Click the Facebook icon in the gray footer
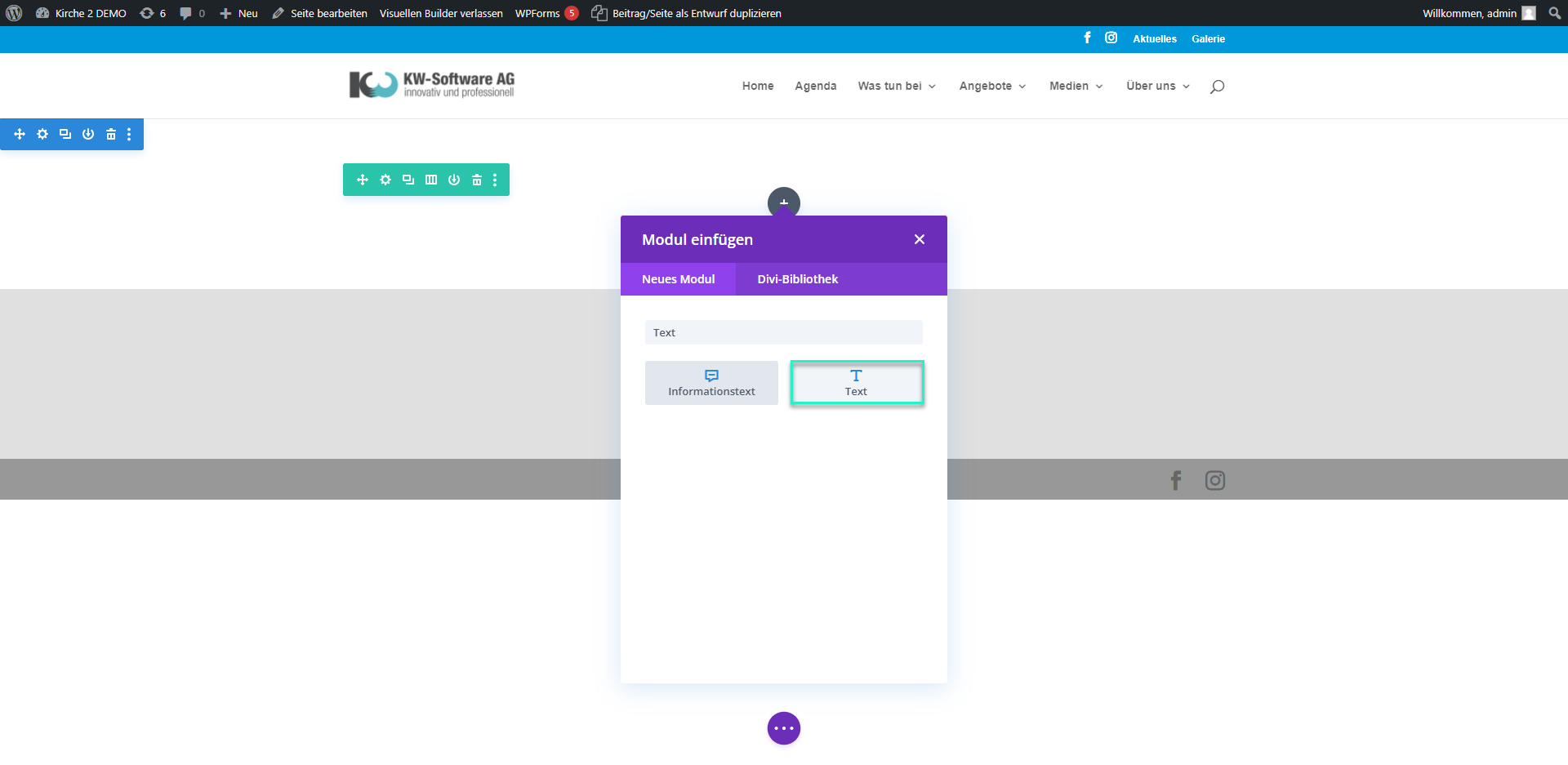 pyautogui.click(x=1176, y=480)
